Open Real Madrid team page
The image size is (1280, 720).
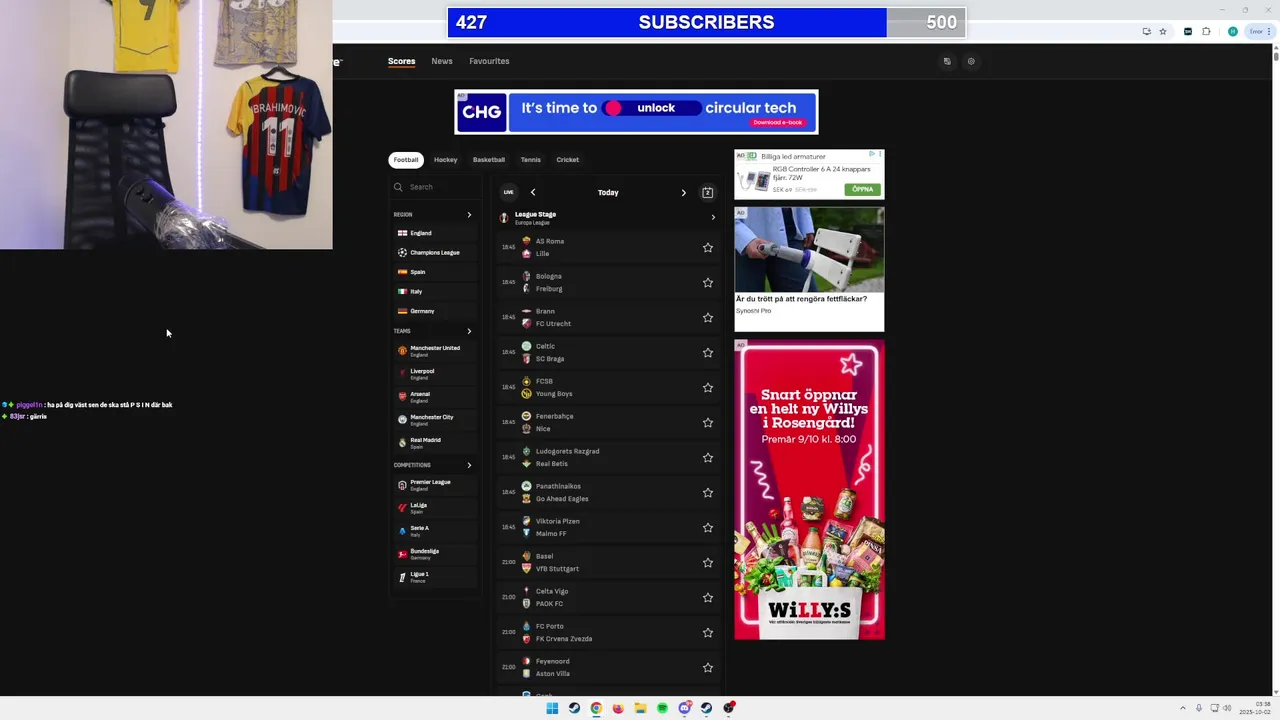point(434,442)
